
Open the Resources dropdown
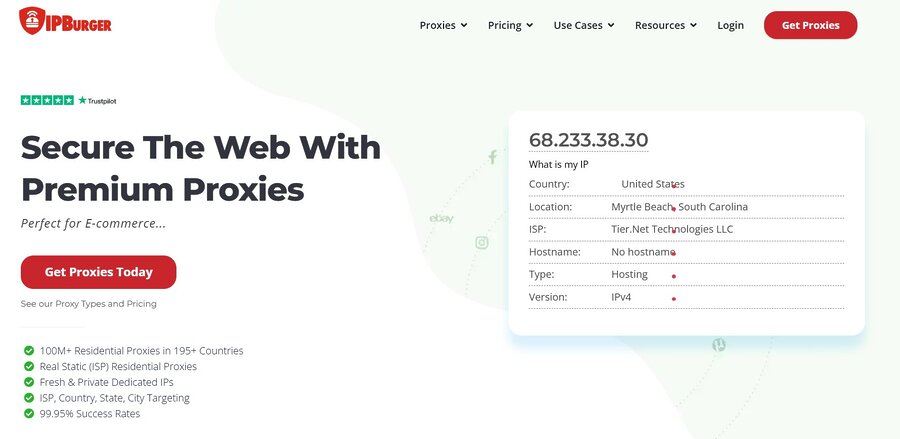[666, 25]
